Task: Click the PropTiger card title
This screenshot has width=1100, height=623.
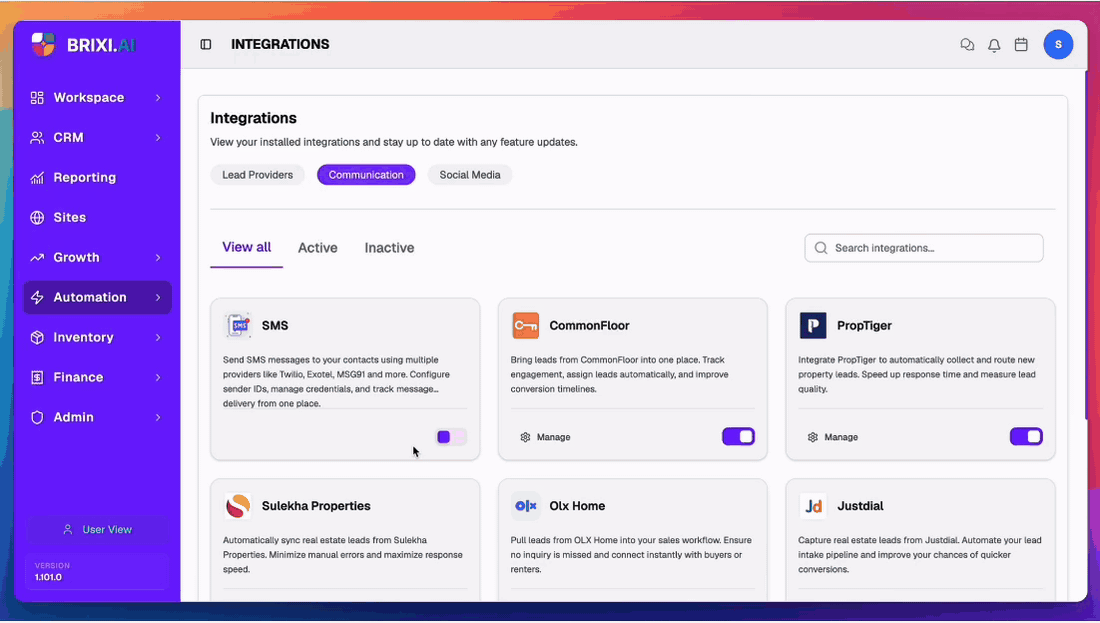Action: click(864, 326)
